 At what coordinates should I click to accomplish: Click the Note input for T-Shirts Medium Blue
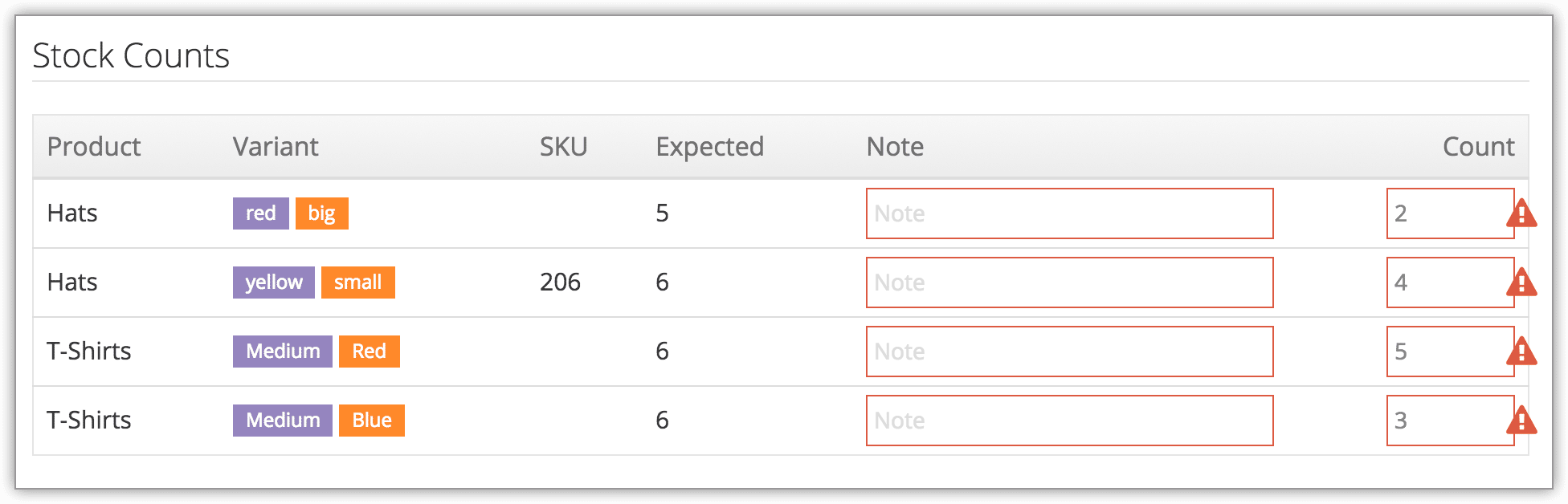click(x=1070, y=421)
